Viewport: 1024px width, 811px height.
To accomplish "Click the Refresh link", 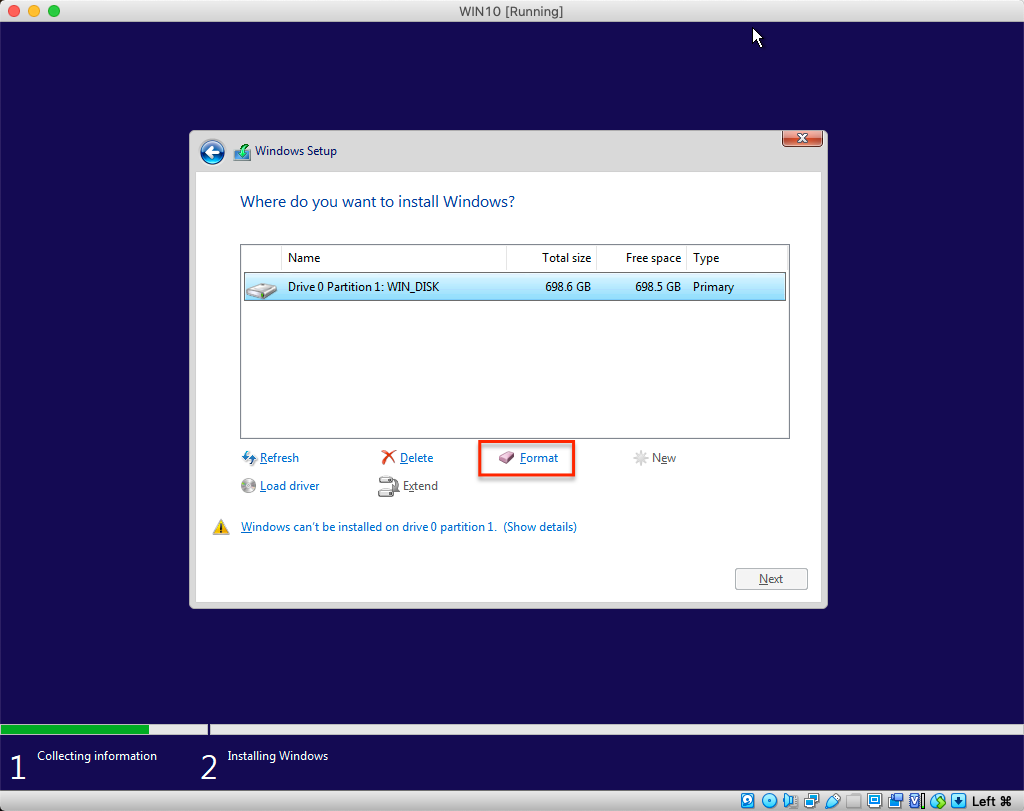I will [x=279, y=458].
